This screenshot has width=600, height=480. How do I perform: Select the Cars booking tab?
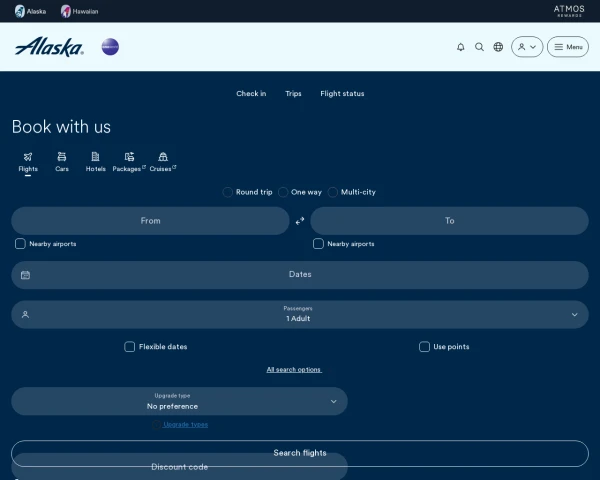[62, 162]
